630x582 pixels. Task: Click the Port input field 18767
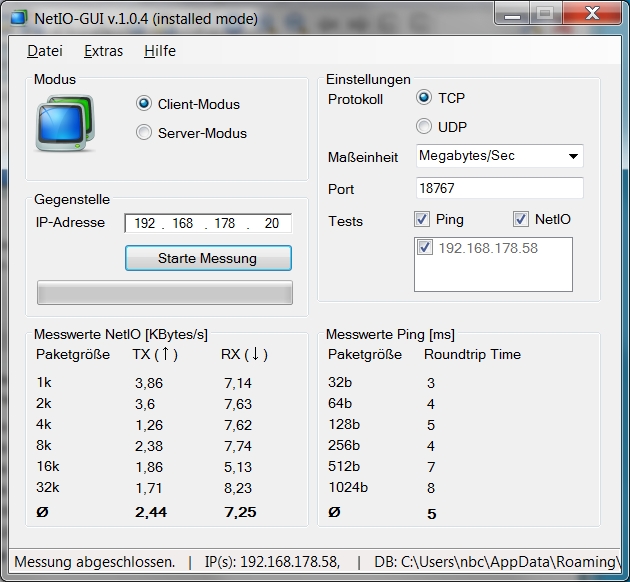coord(499,188)
